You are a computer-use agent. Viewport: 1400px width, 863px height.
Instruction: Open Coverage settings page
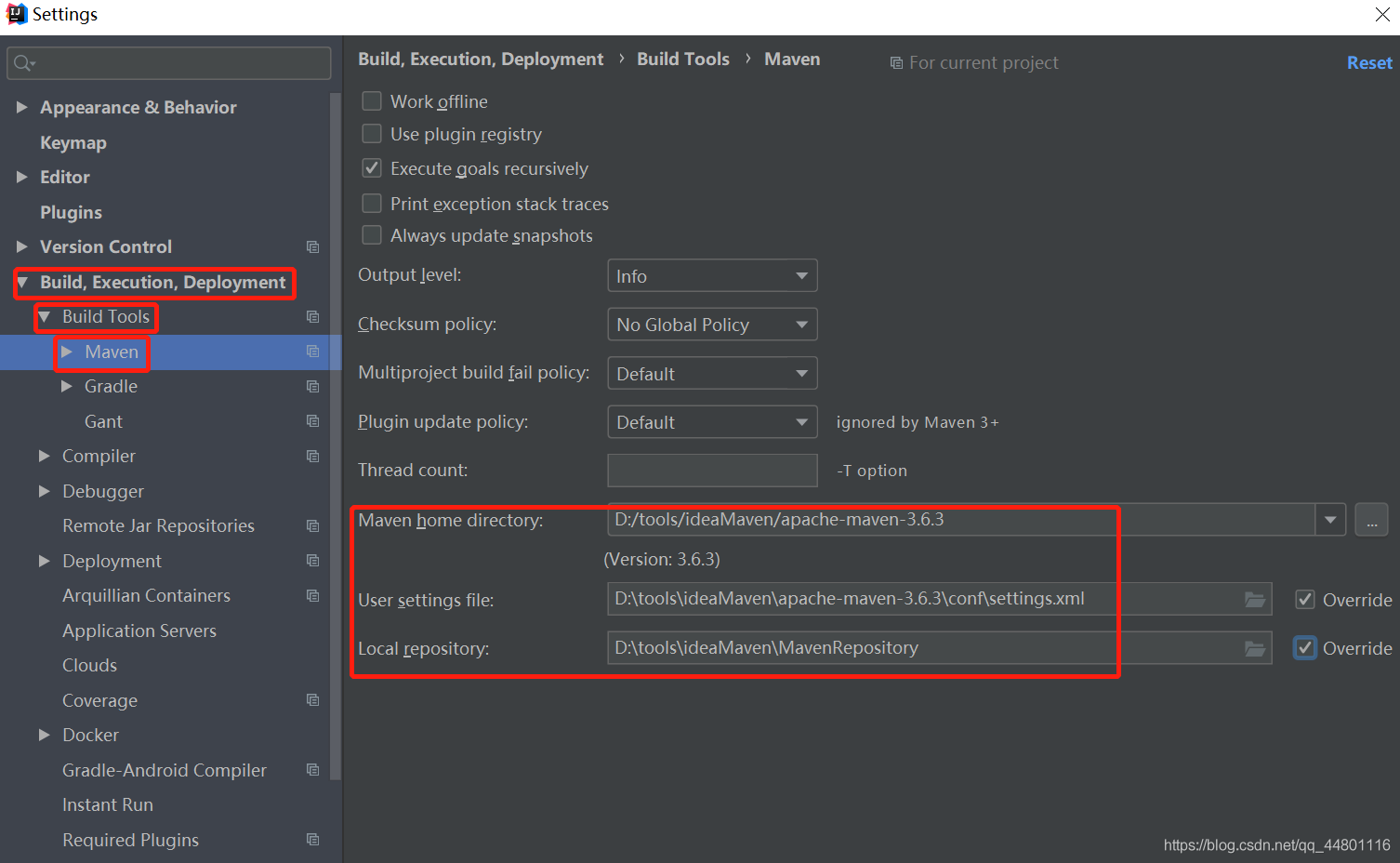coord(99,700)
